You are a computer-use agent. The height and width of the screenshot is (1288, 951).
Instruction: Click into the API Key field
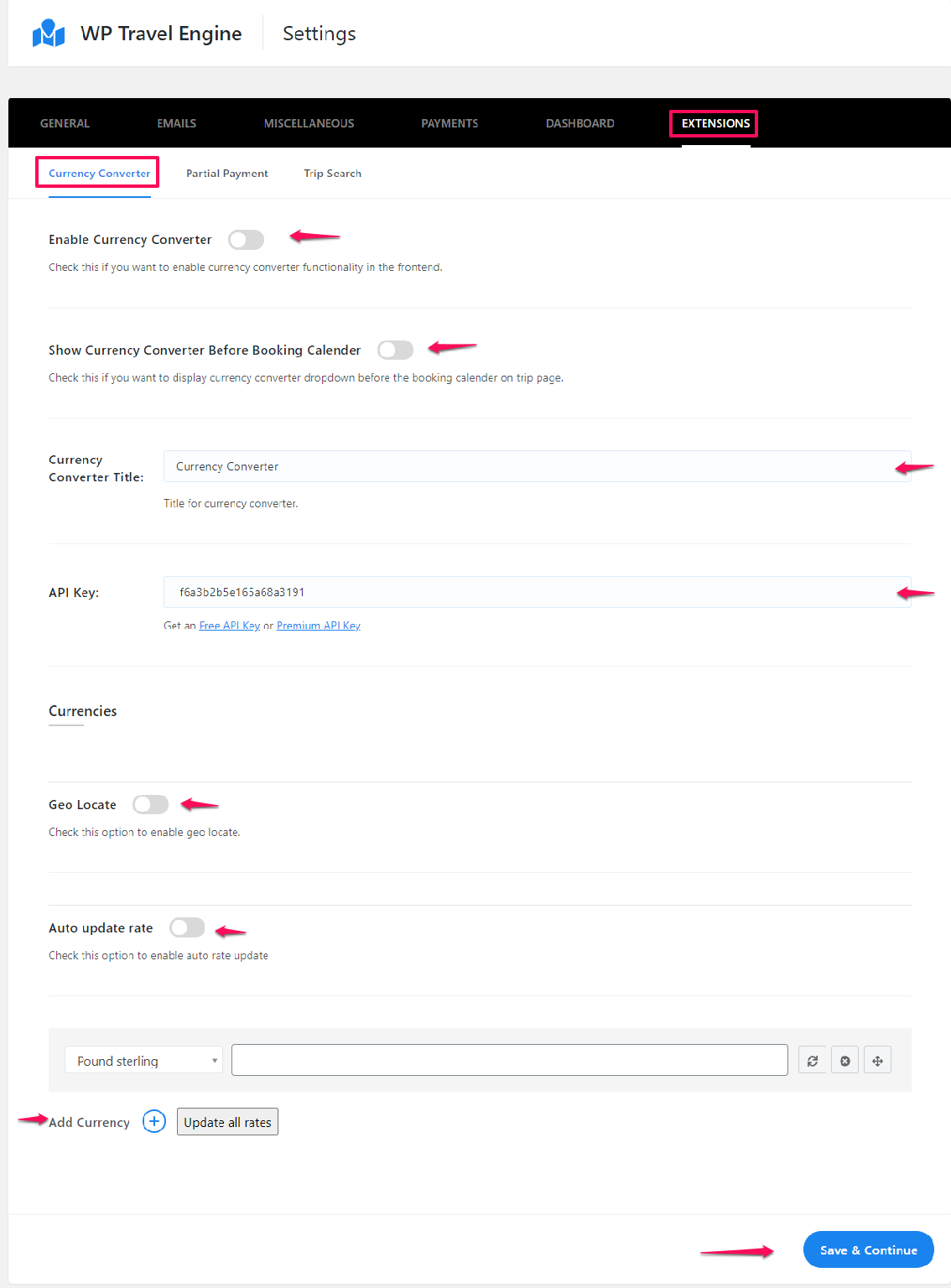pos(537,592)
